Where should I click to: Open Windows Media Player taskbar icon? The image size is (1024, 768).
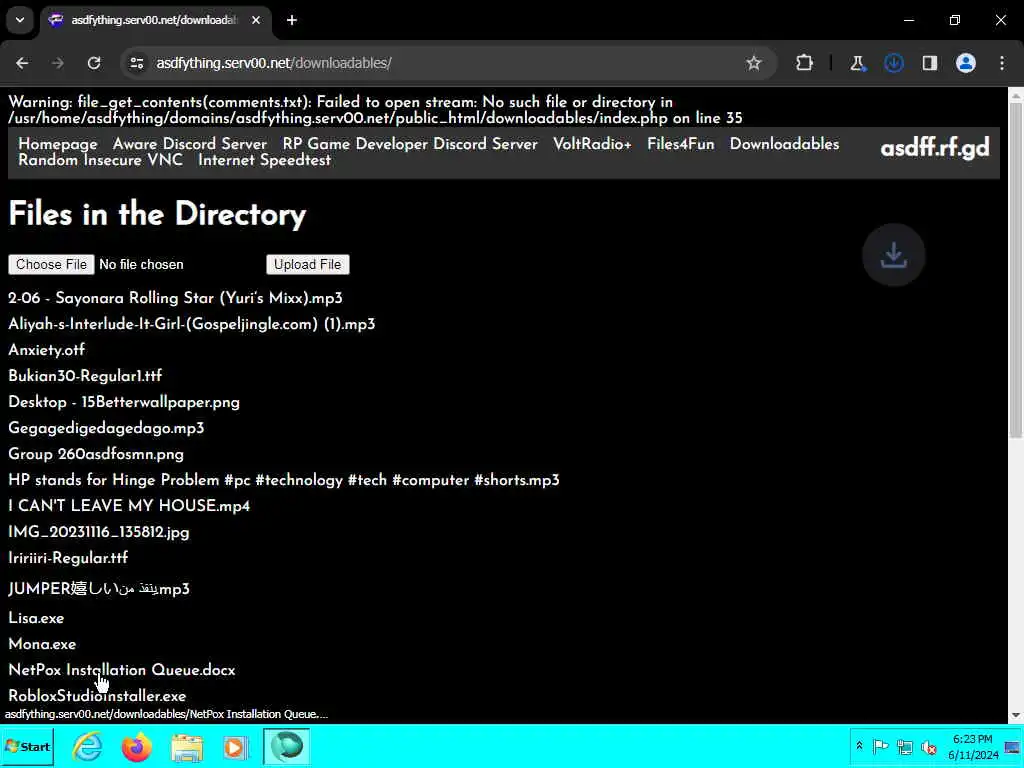click(x=236, y=747)
